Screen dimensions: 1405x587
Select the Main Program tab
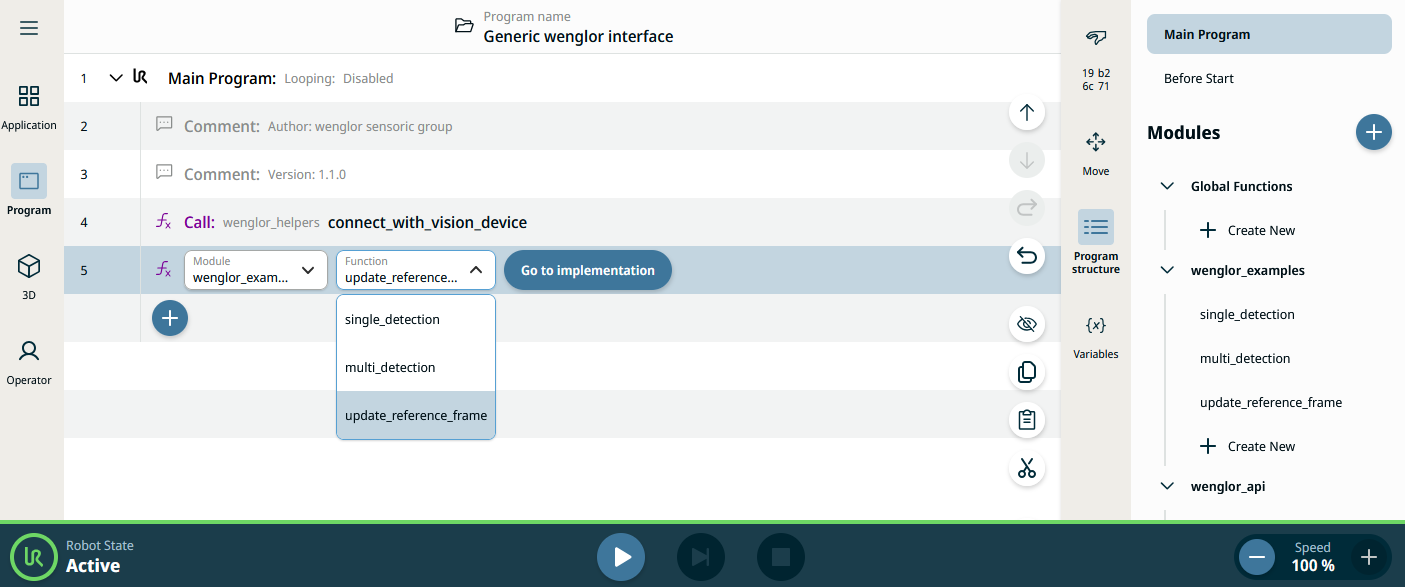1269,34
